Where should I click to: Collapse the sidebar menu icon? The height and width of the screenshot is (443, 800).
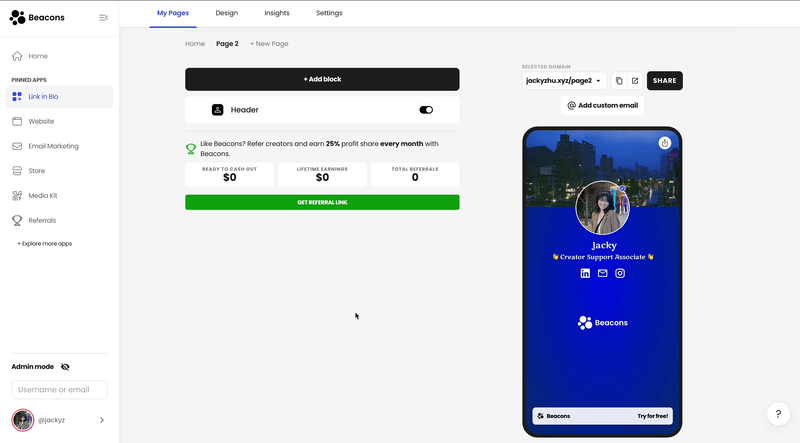[104, 18]
